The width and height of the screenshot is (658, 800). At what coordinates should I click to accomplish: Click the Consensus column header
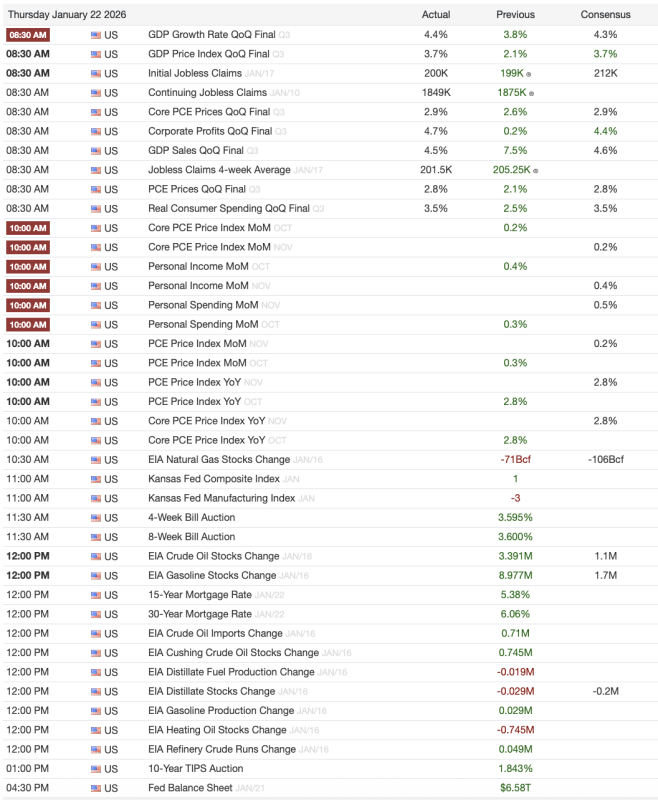605,15
